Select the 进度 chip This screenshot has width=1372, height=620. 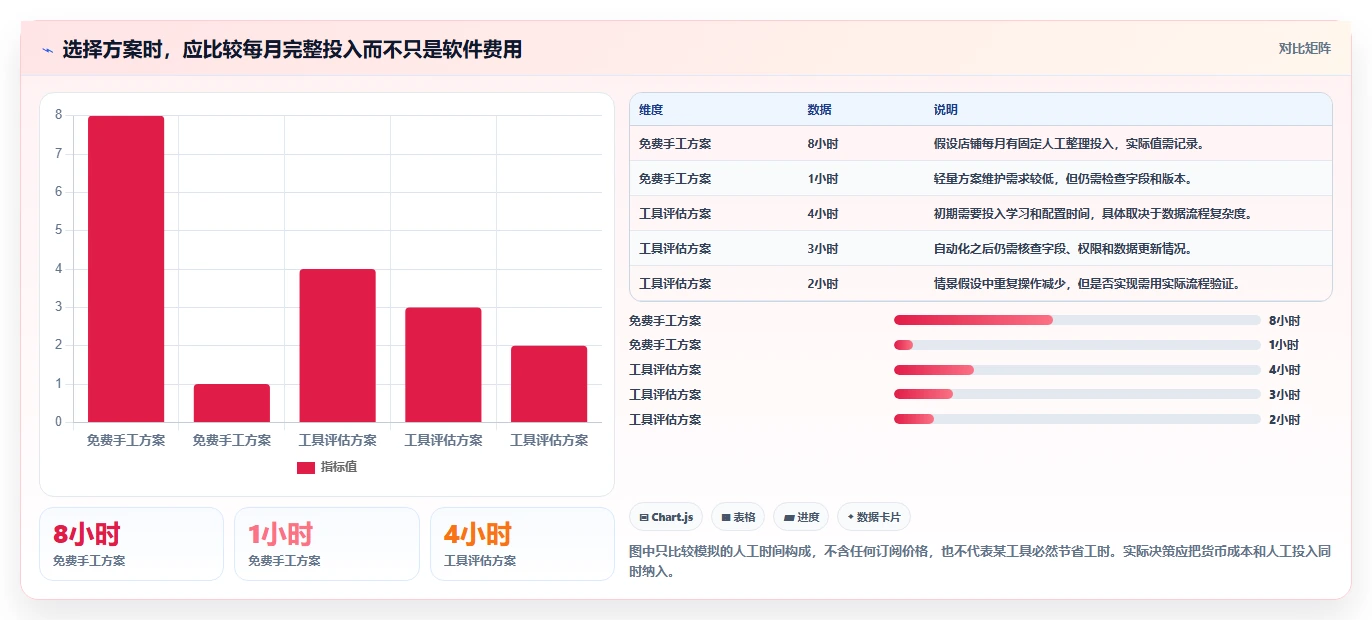[x=801, y=517]
